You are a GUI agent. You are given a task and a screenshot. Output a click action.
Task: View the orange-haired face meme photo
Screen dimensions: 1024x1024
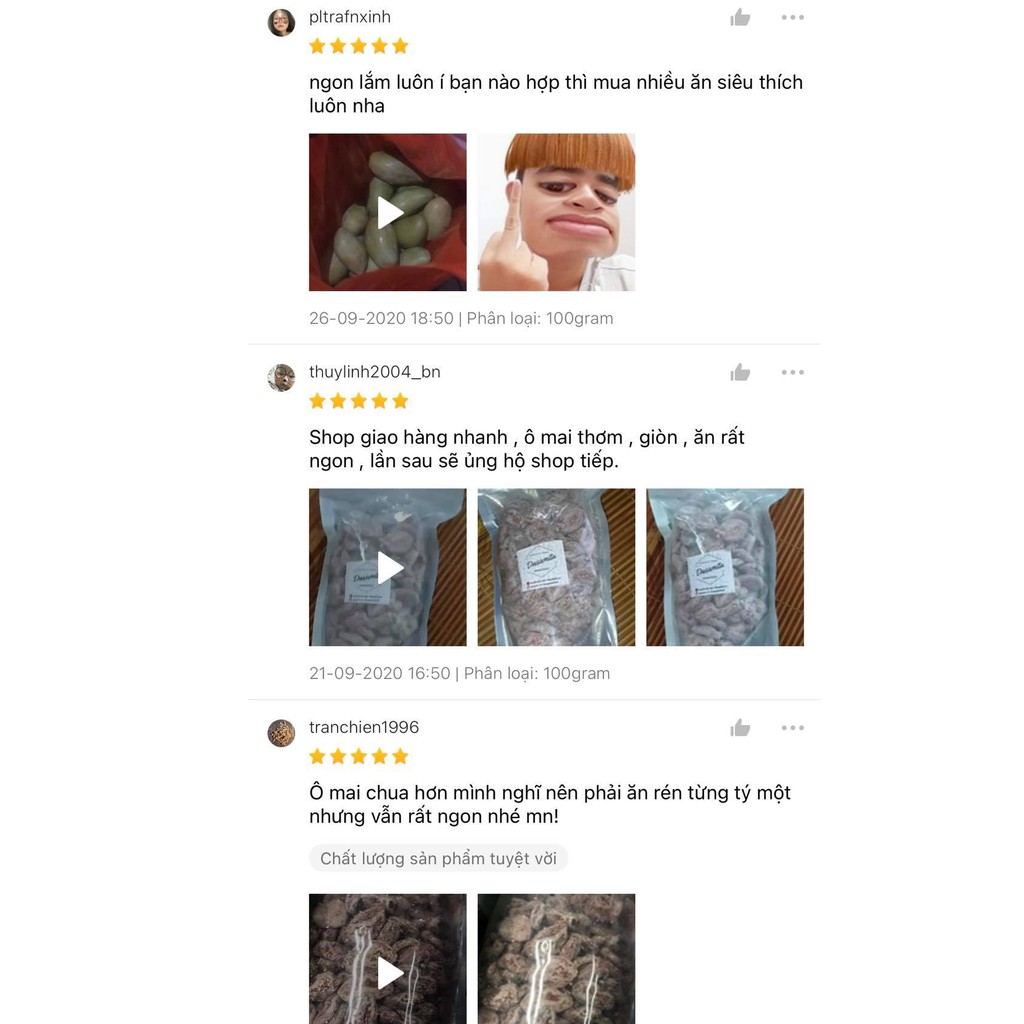[556, 212]
